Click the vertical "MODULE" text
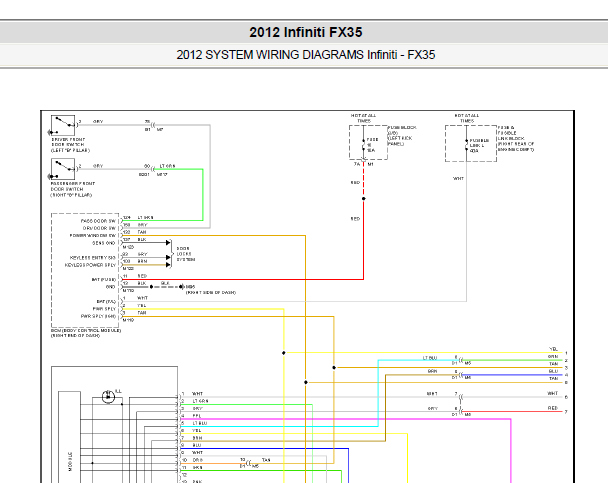This screenshot has width=608, height=483. (x=70, y=461)
